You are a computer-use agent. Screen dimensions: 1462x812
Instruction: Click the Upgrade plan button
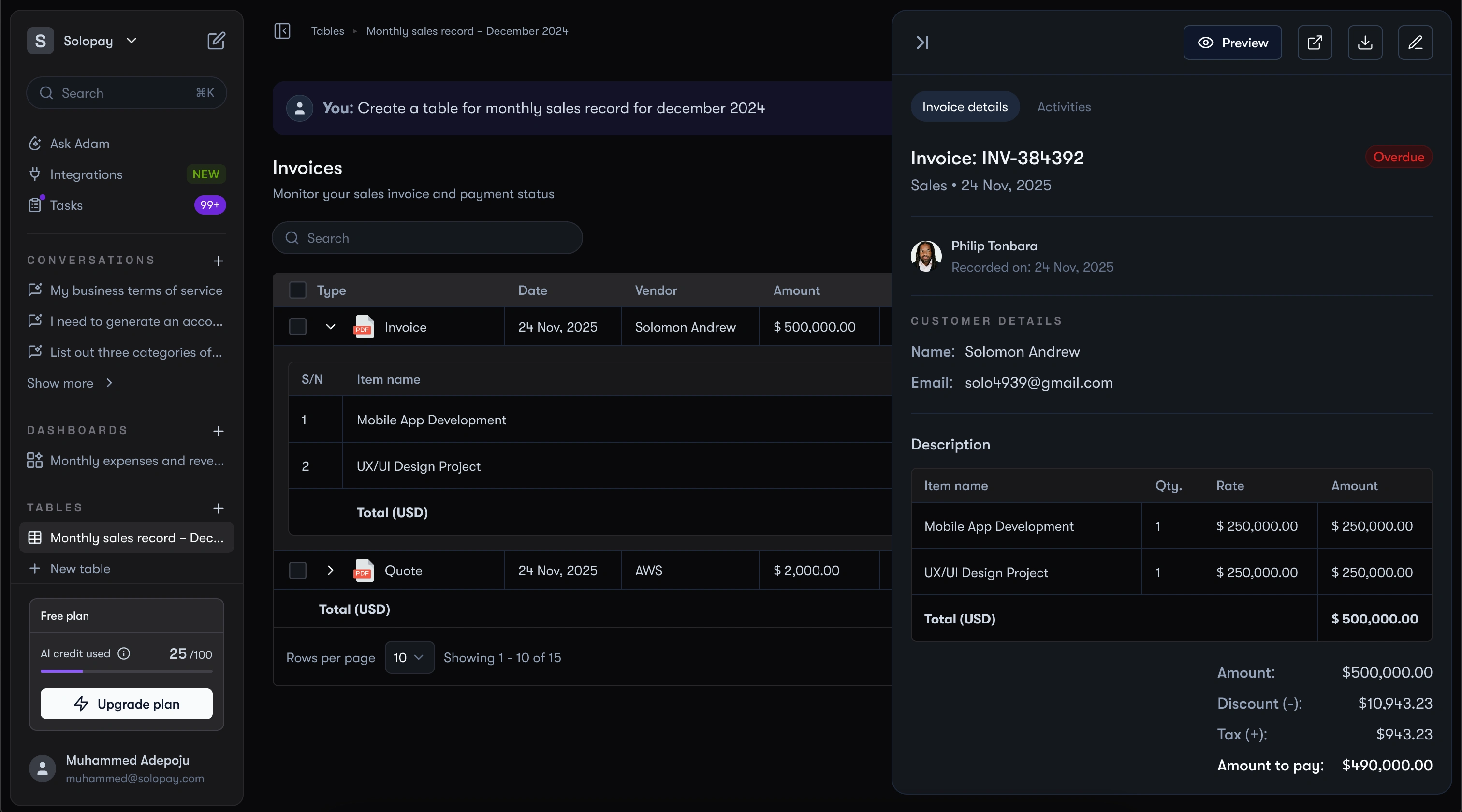pyautogui.click(x=126, y=704)
